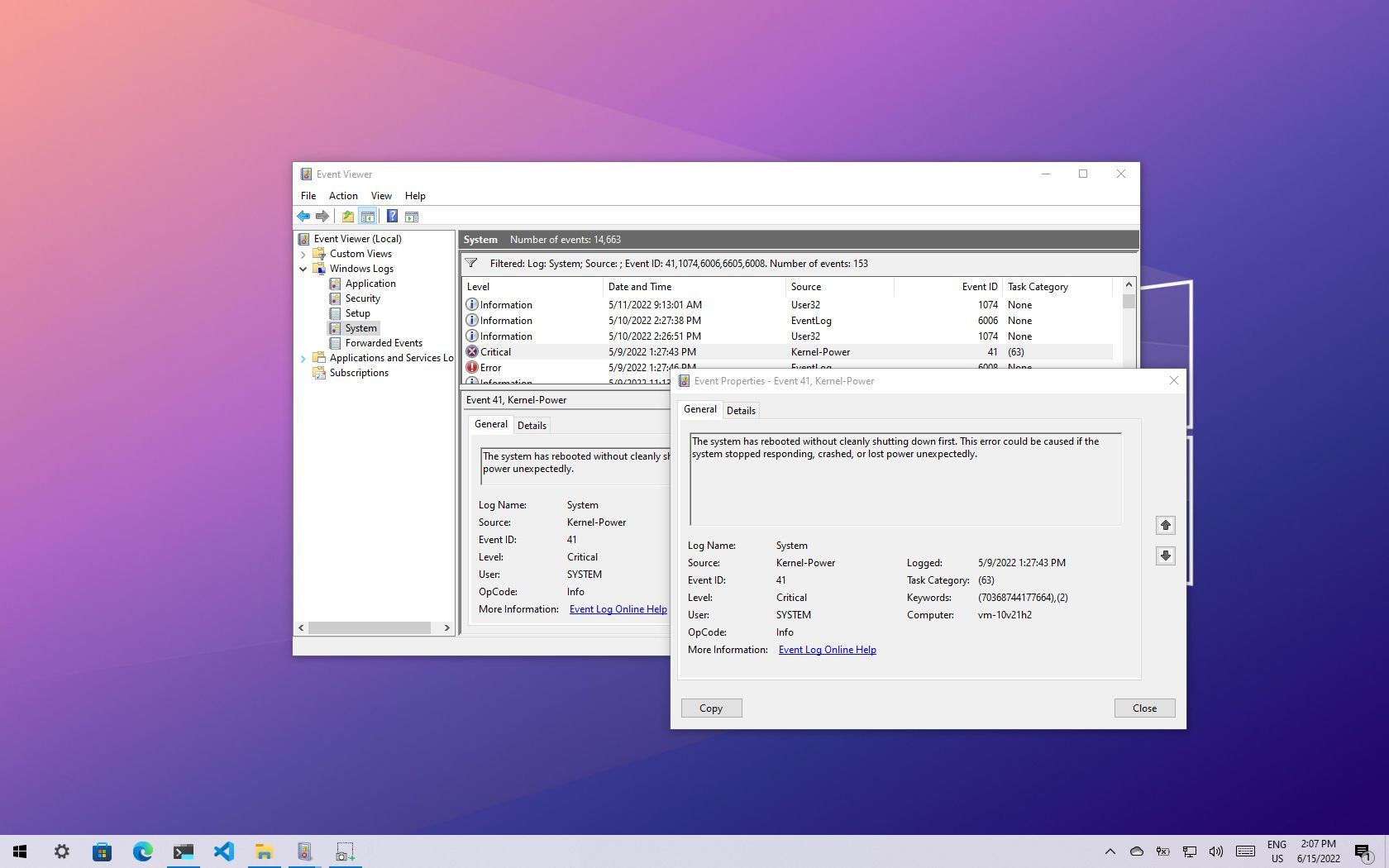This screenshot has width=1389, height=868.
Task: Expand the Custom Views tree node
Action: (x=303, y=255)
